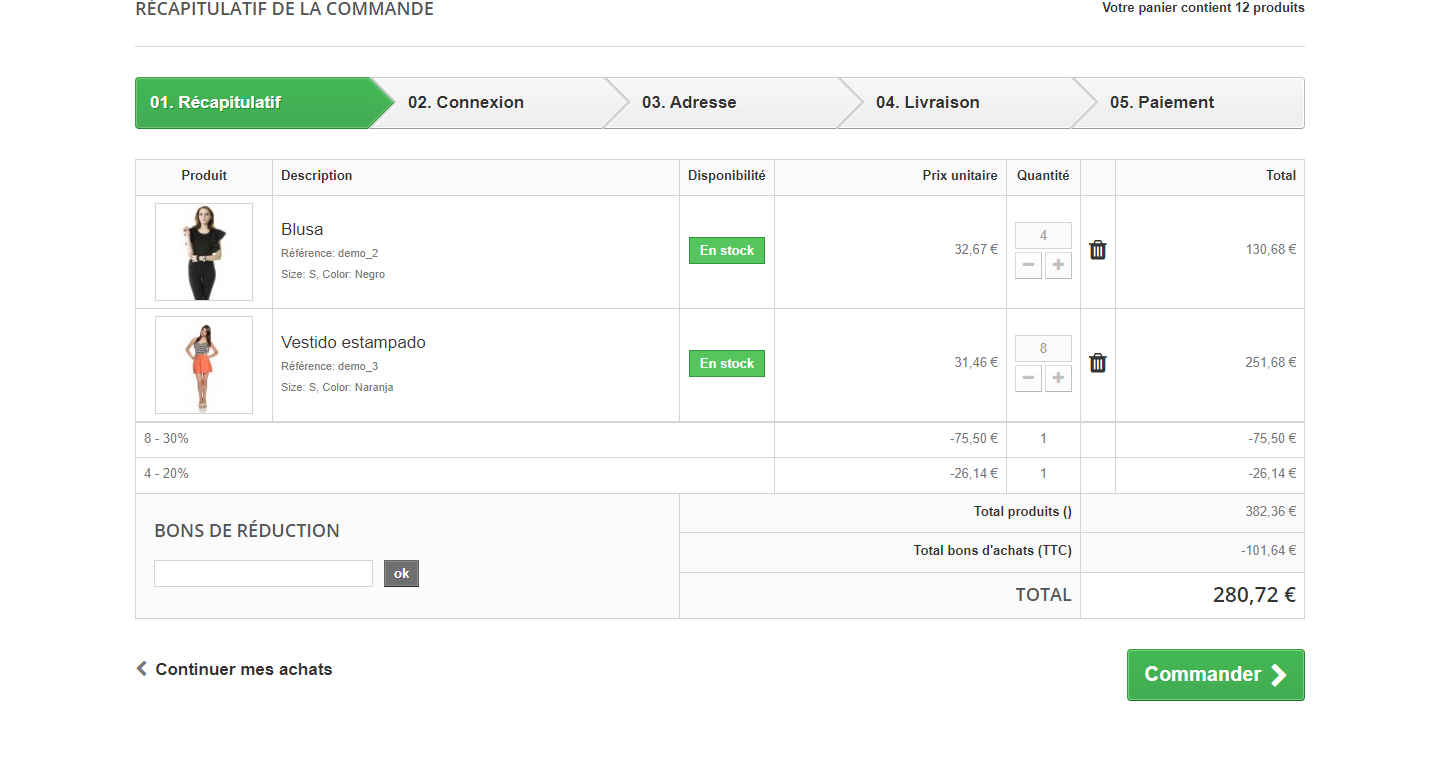The image size is (1440, 757).
Task: Click the Vestido estampado quantity field
Action: point(1043,349)
